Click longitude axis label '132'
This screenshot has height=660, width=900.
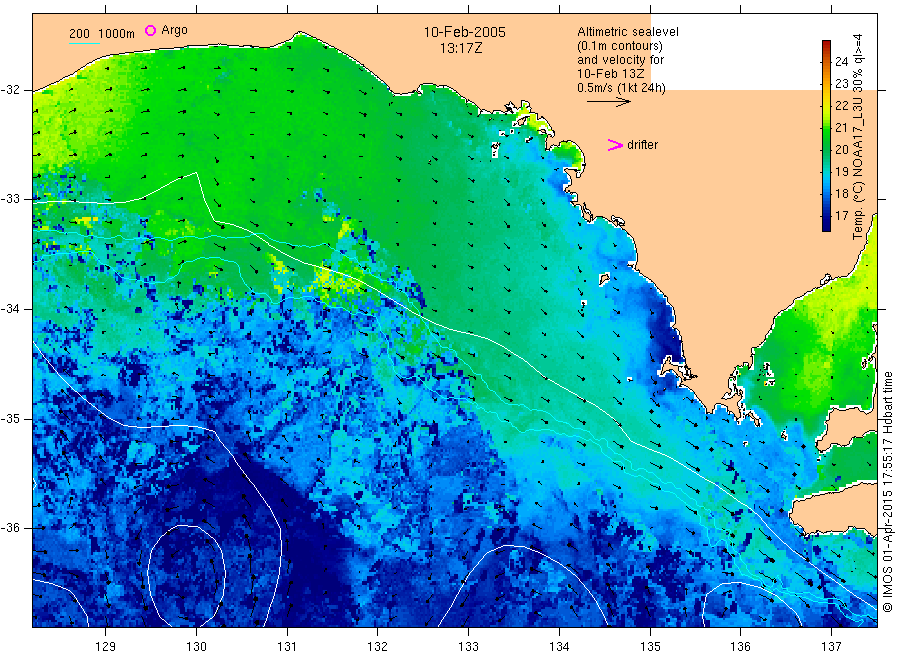378,647
